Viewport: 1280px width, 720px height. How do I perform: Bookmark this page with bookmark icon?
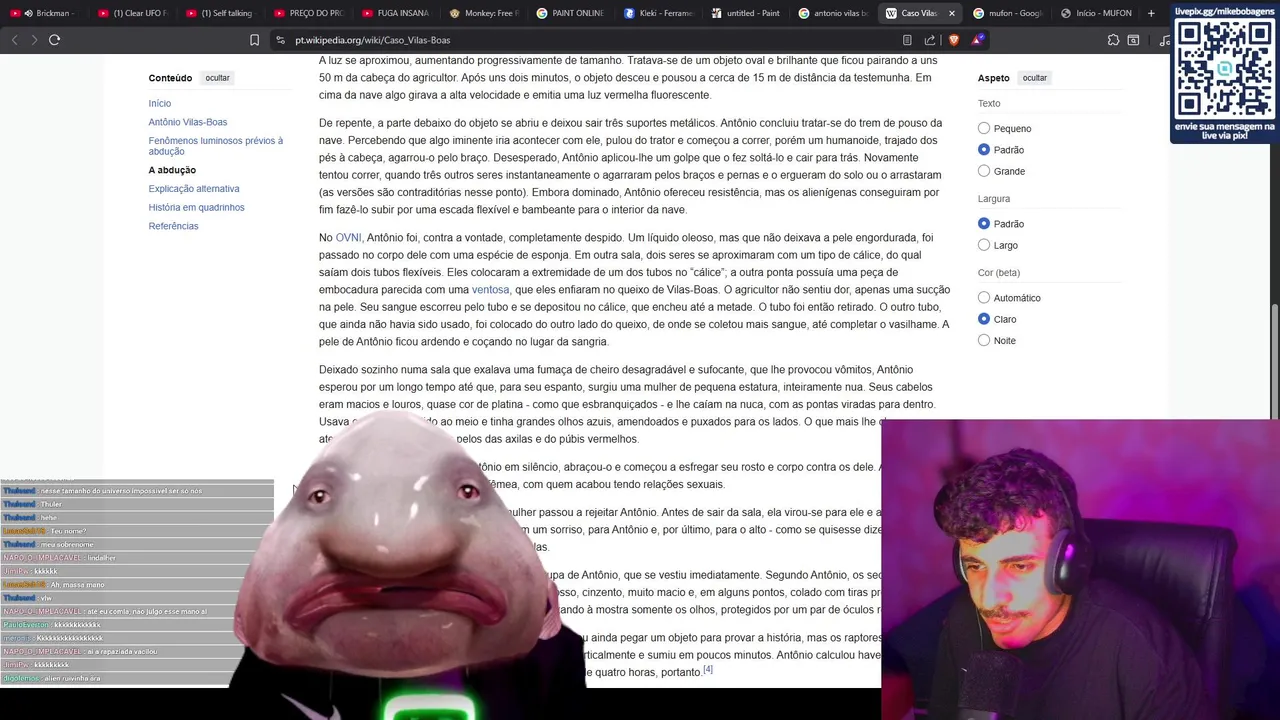[254, 40]
